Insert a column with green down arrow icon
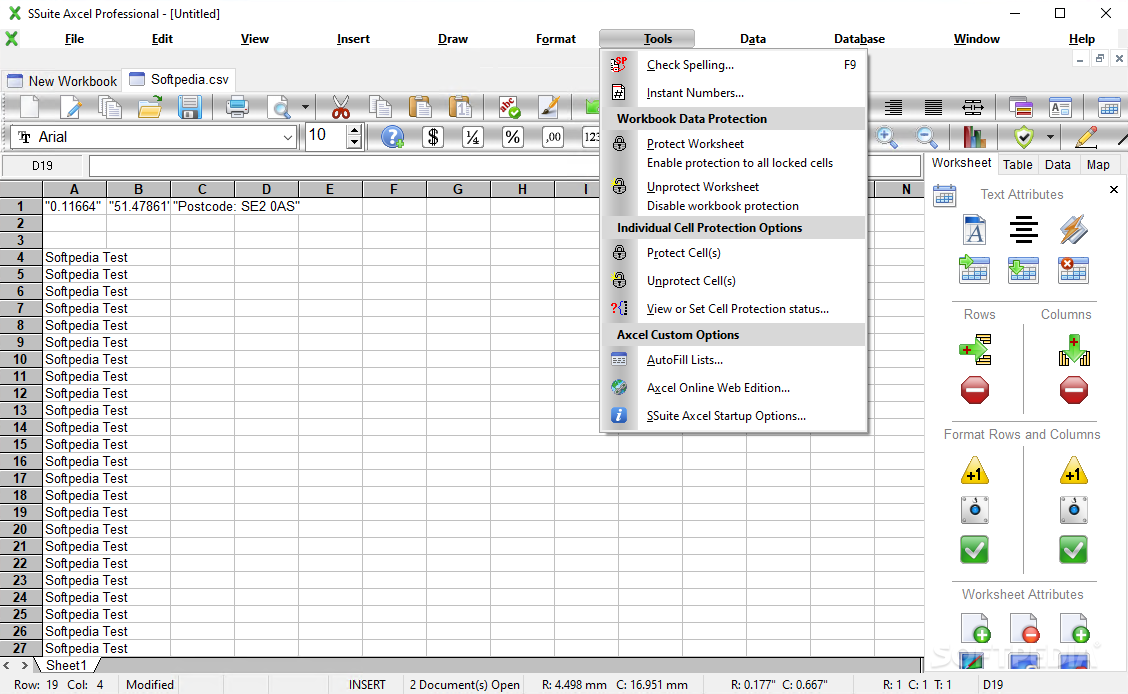 pyautogui.click(x=1073, y=350)
